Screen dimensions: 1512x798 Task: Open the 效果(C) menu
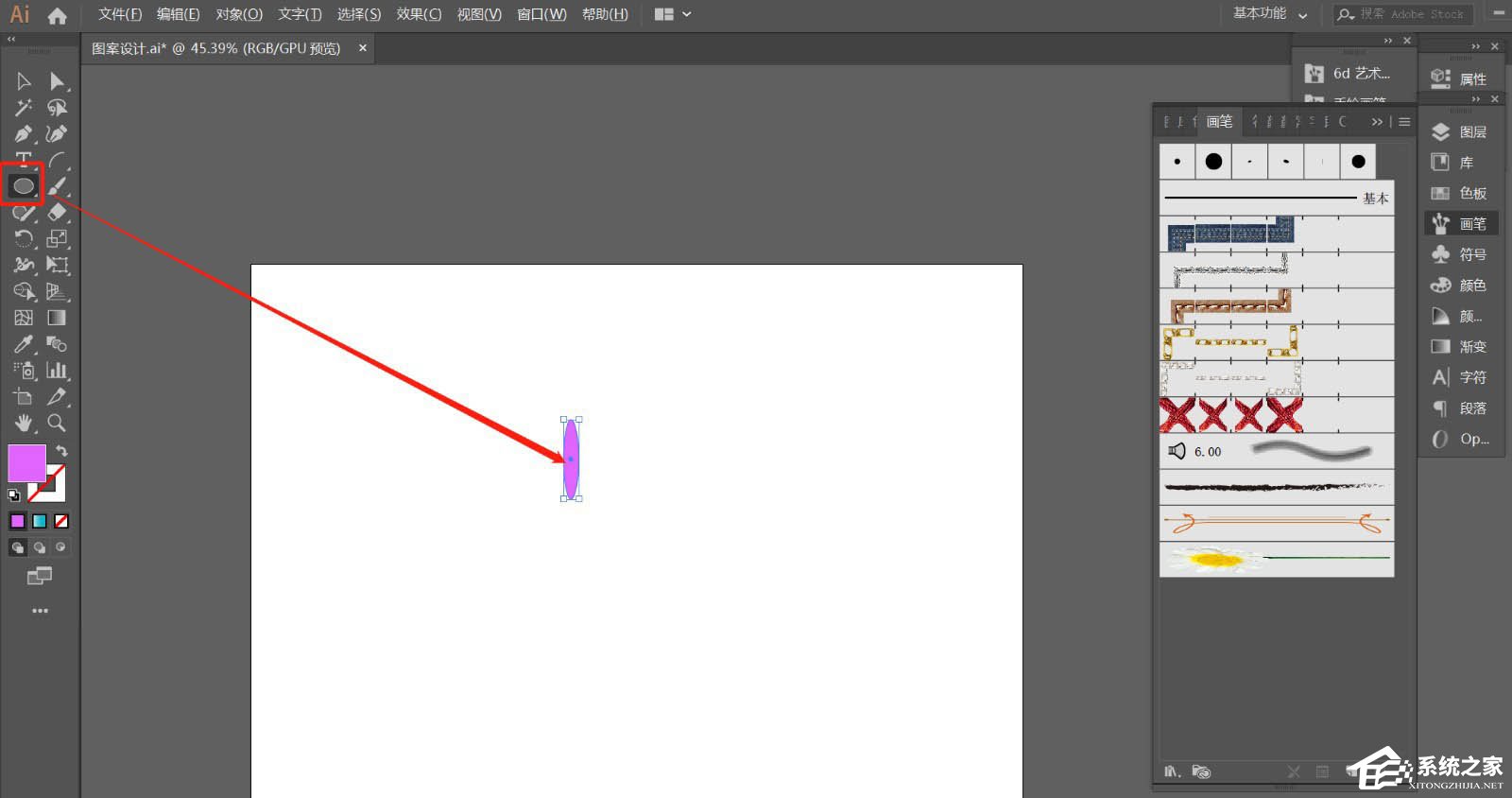(419, 14)
